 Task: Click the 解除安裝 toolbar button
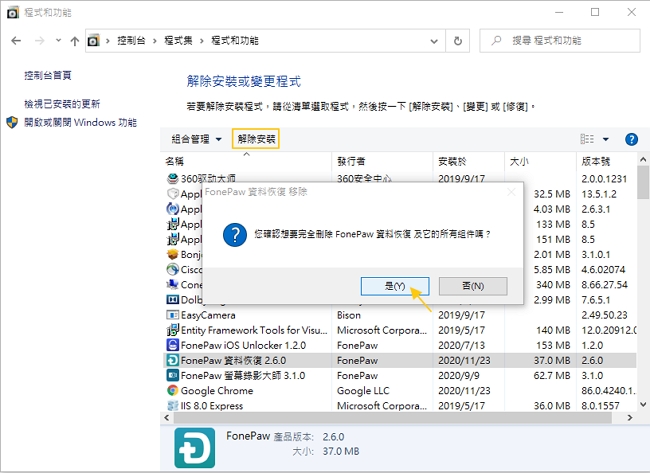tap(256, 139)
